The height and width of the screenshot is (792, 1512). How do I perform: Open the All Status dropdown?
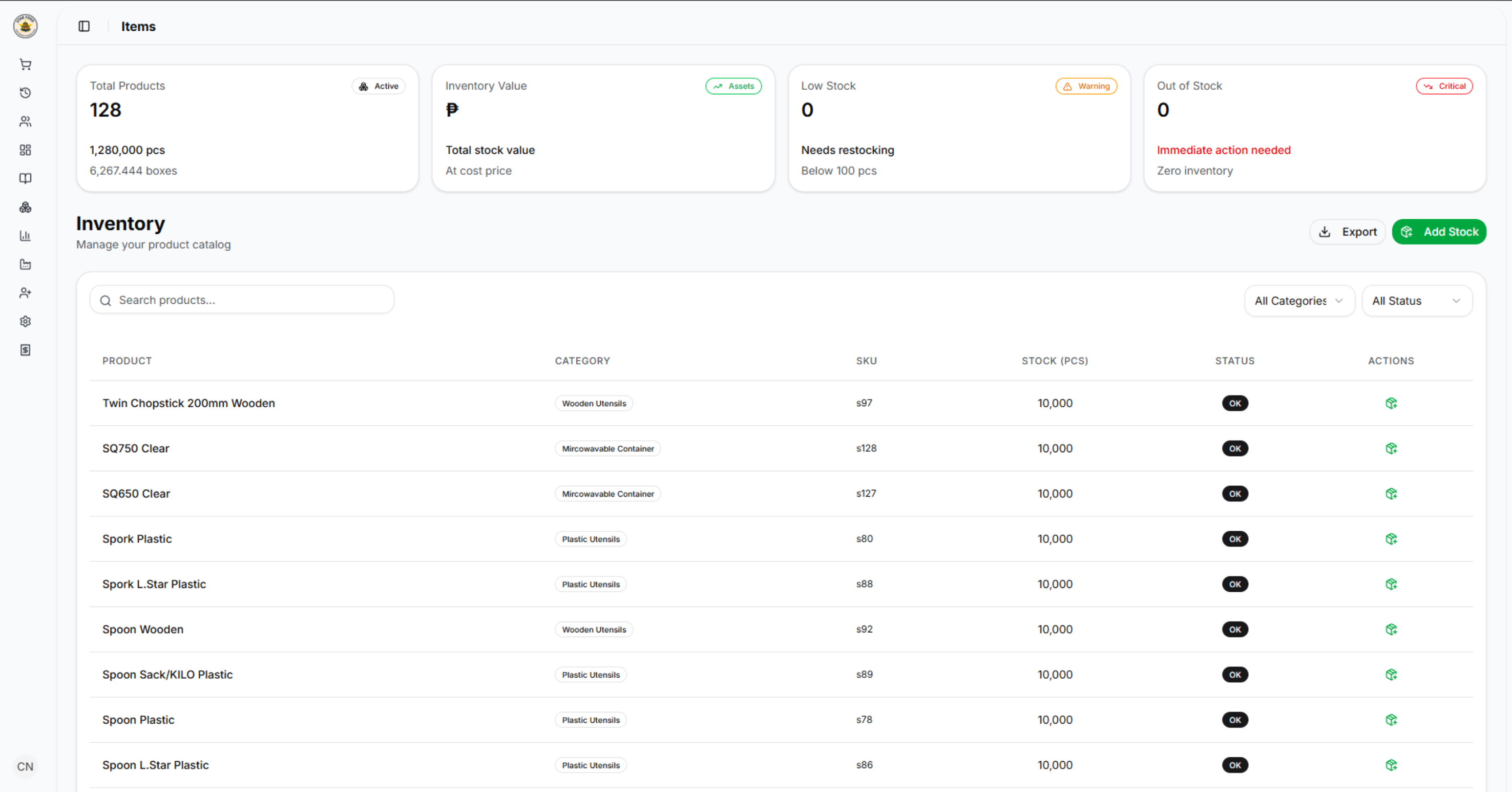click(1417, 301)
